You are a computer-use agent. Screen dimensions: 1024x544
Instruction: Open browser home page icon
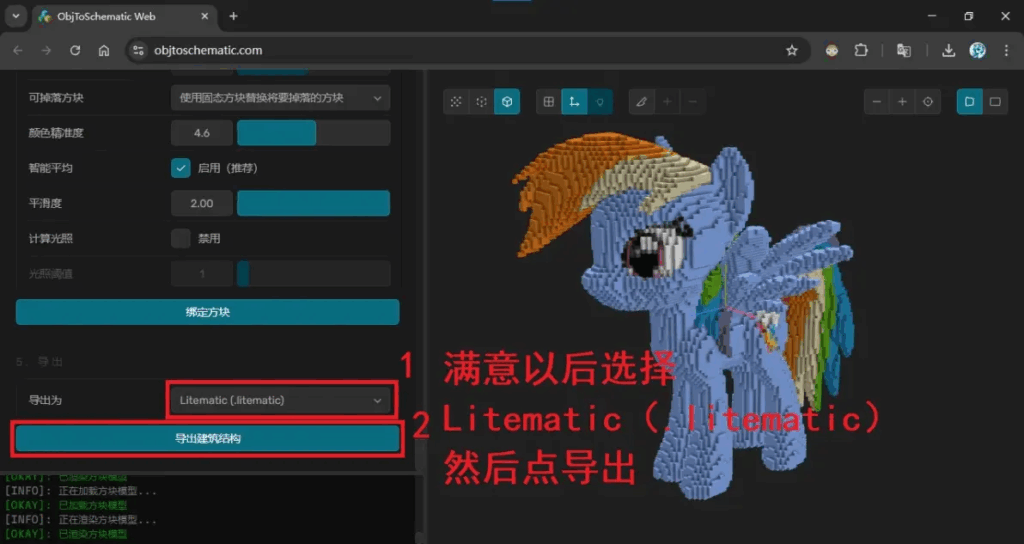pos(104,50)
